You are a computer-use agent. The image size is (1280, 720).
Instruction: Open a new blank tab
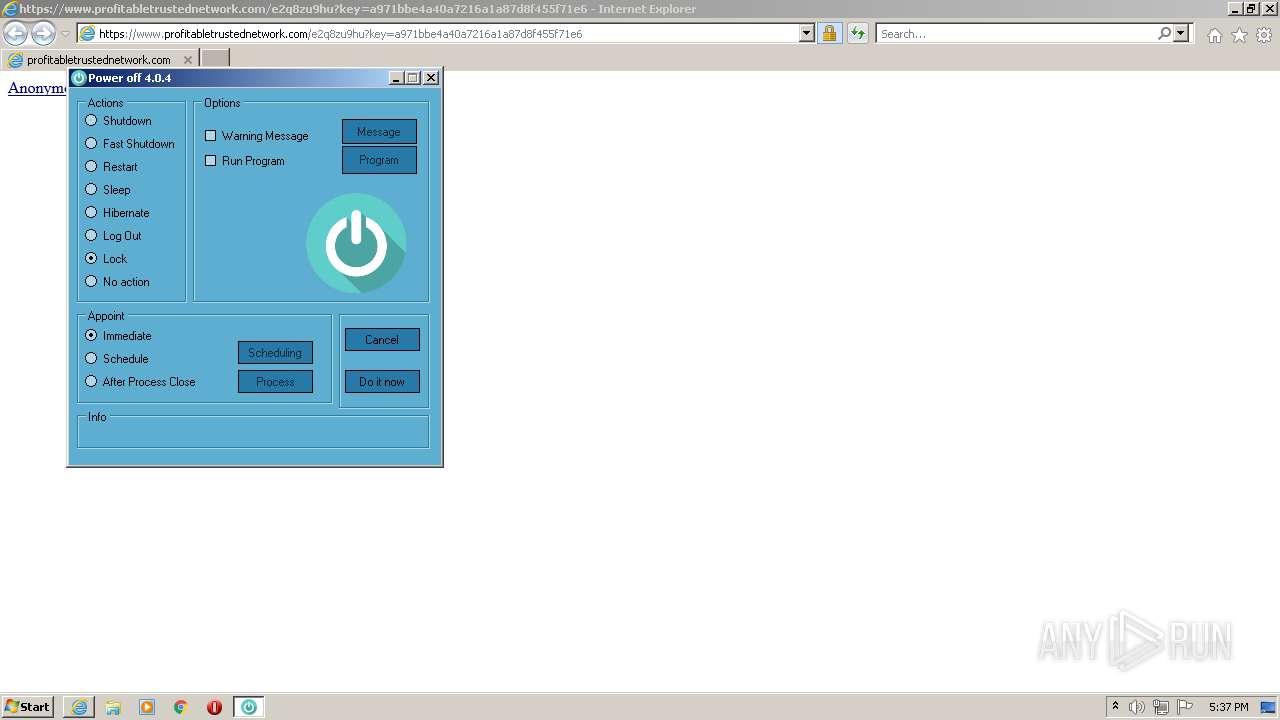(215, 59)
